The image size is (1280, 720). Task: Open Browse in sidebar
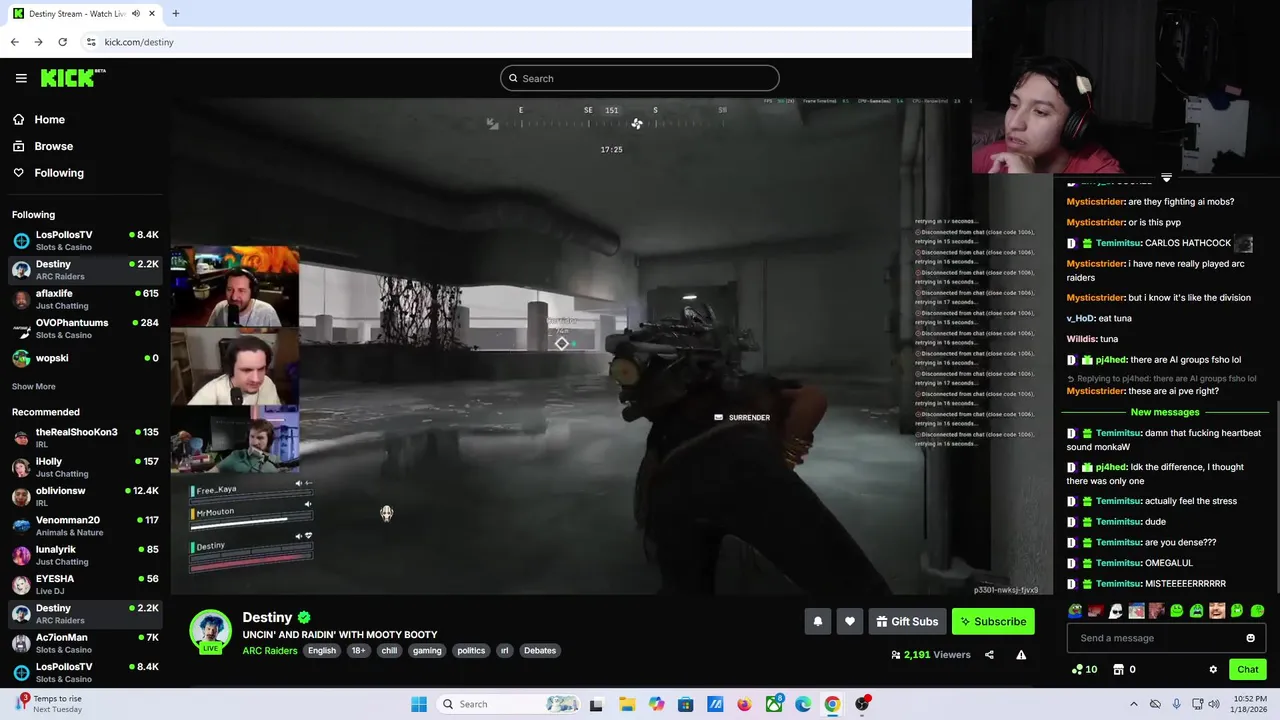tap(53, 146)
